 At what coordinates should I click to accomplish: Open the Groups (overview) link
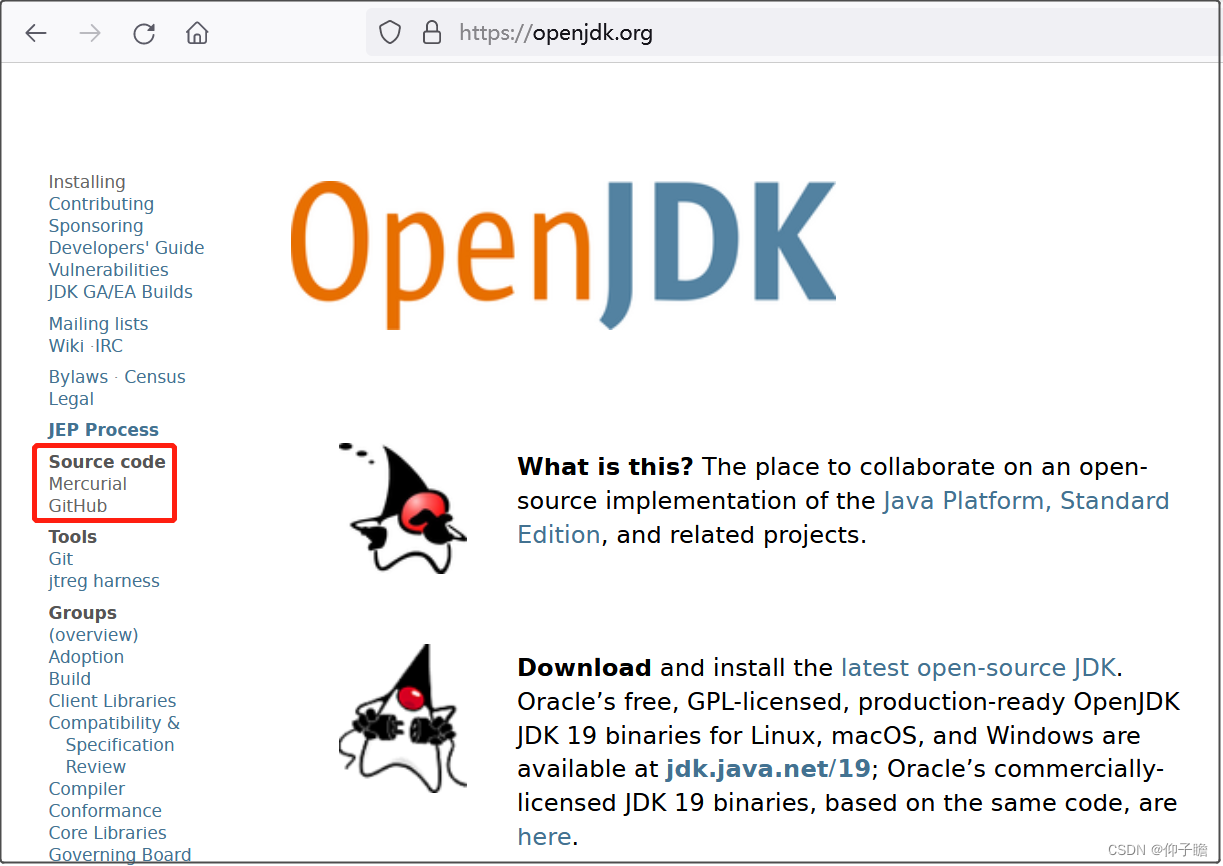pos(94,635)
